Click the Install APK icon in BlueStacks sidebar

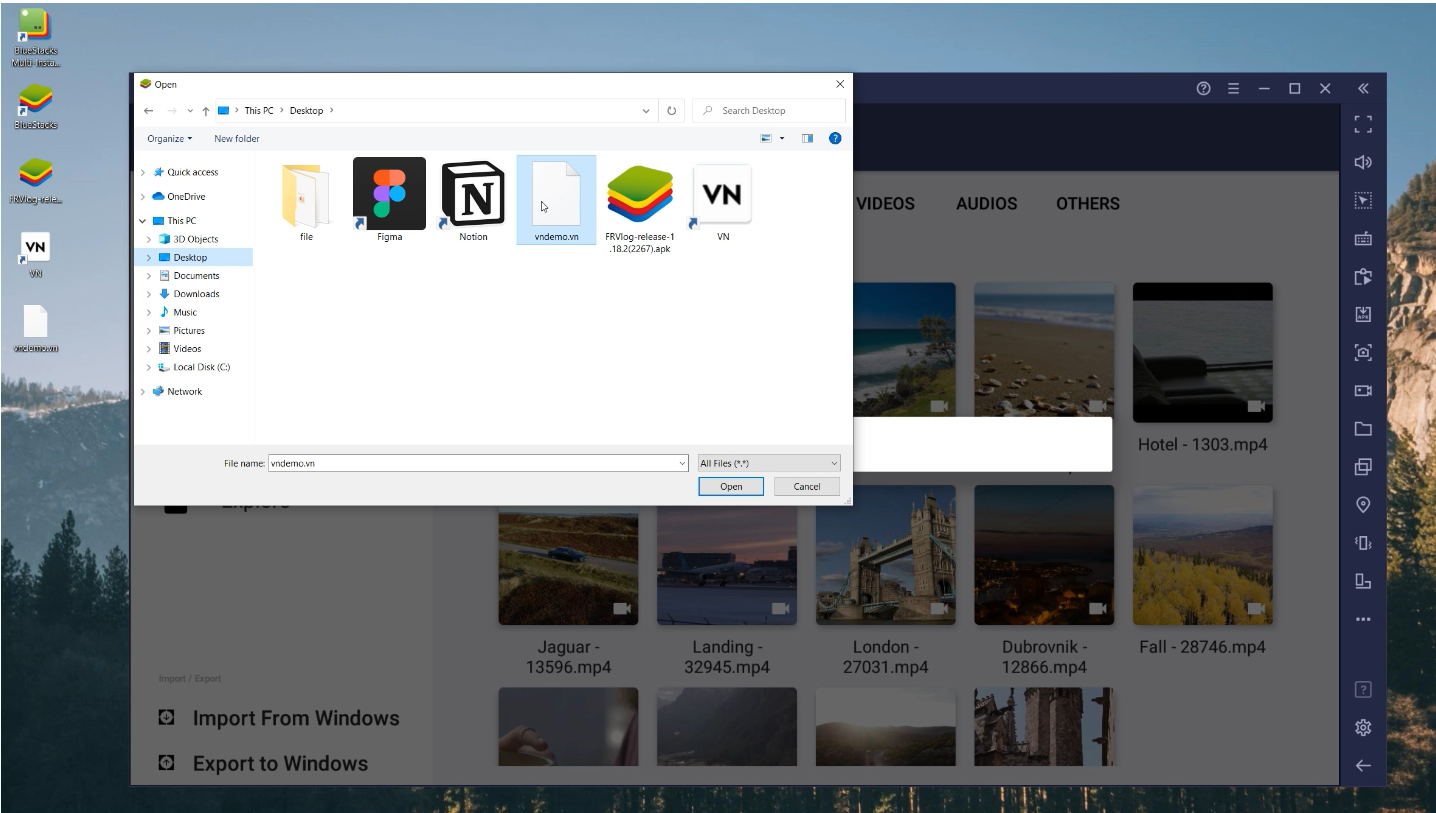(1362, 314)
